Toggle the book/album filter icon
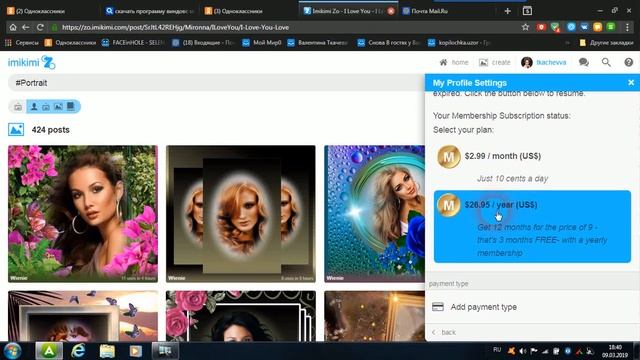Image resolution: width=640 pixels, height=360 pixels. coord(71,107)
